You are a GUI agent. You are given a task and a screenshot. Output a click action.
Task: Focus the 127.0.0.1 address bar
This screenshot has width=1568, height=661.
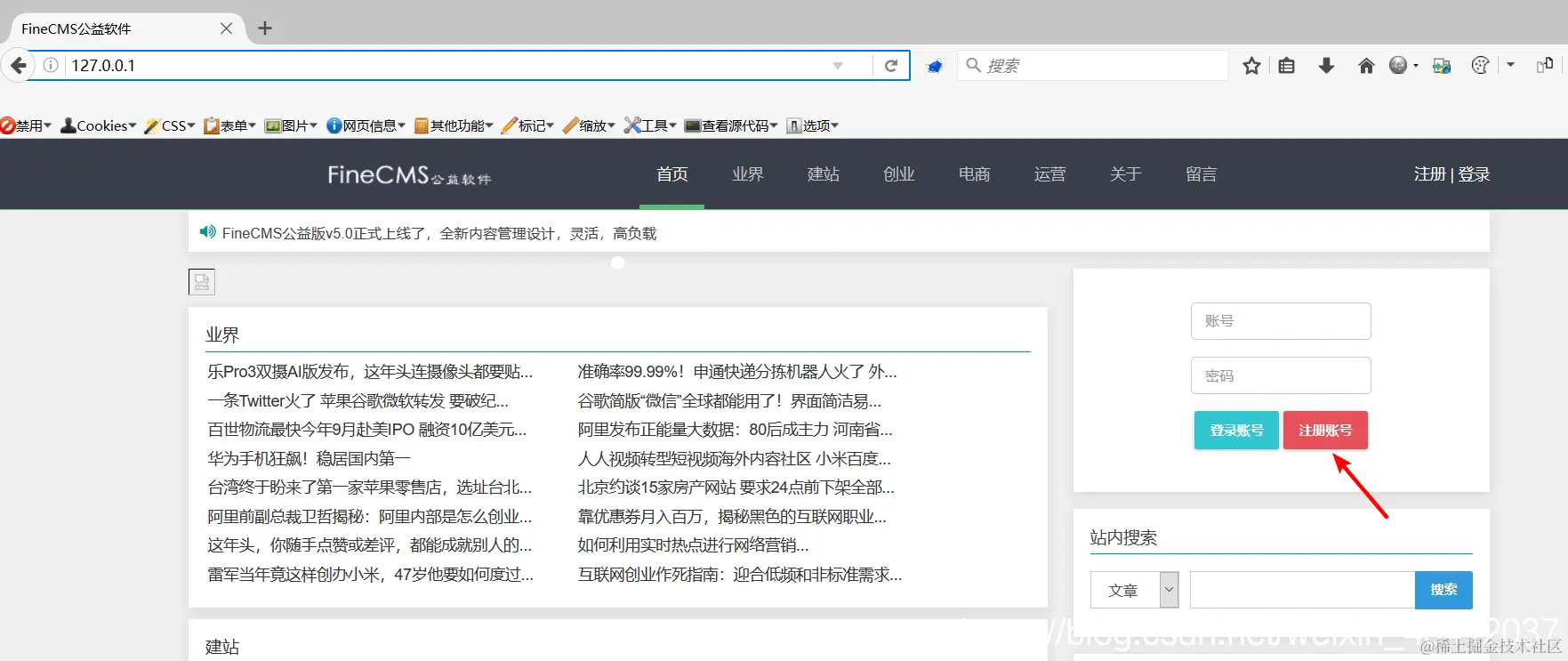(x=445, y=65)
